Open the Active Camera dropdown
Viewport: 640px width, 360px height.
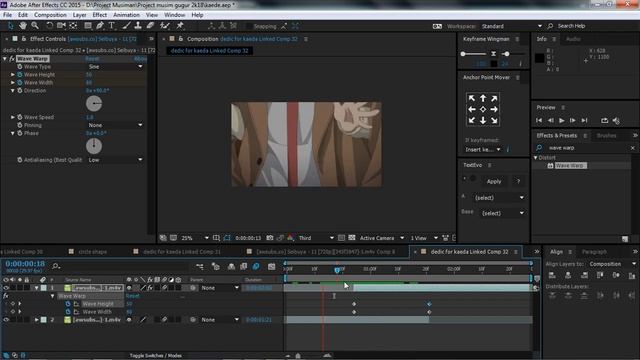pyautogui.click(x=382, y=238)
